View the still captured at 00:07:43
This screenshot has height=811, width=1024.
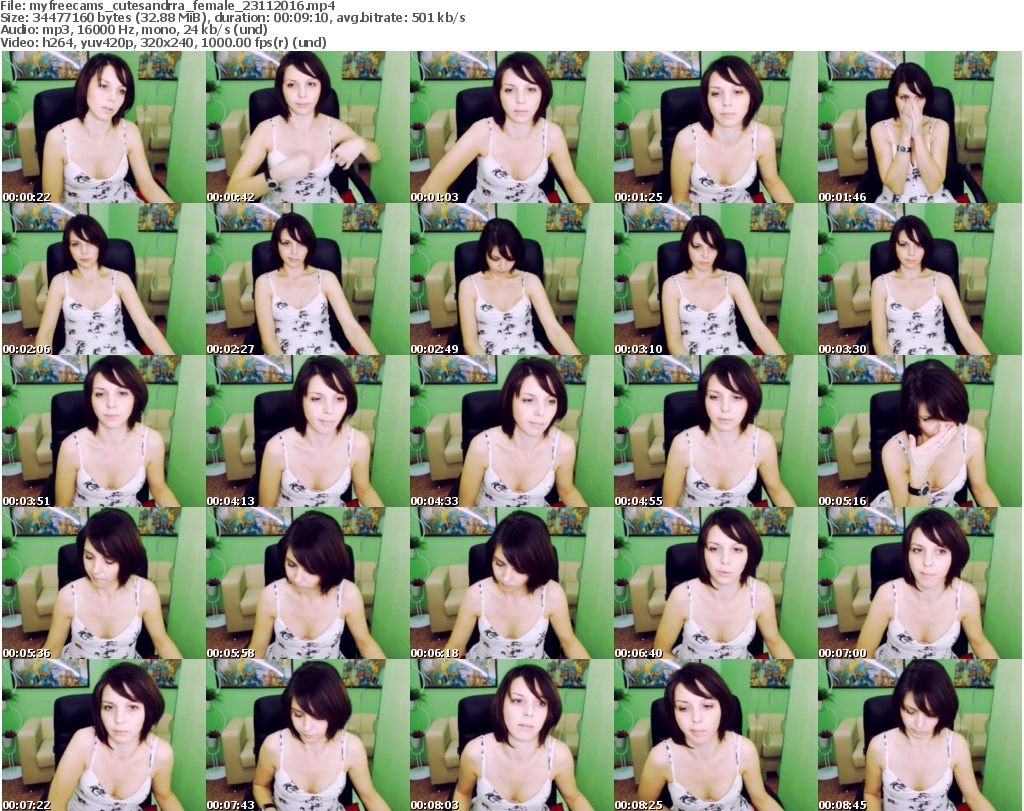click(x=308, y=735)
